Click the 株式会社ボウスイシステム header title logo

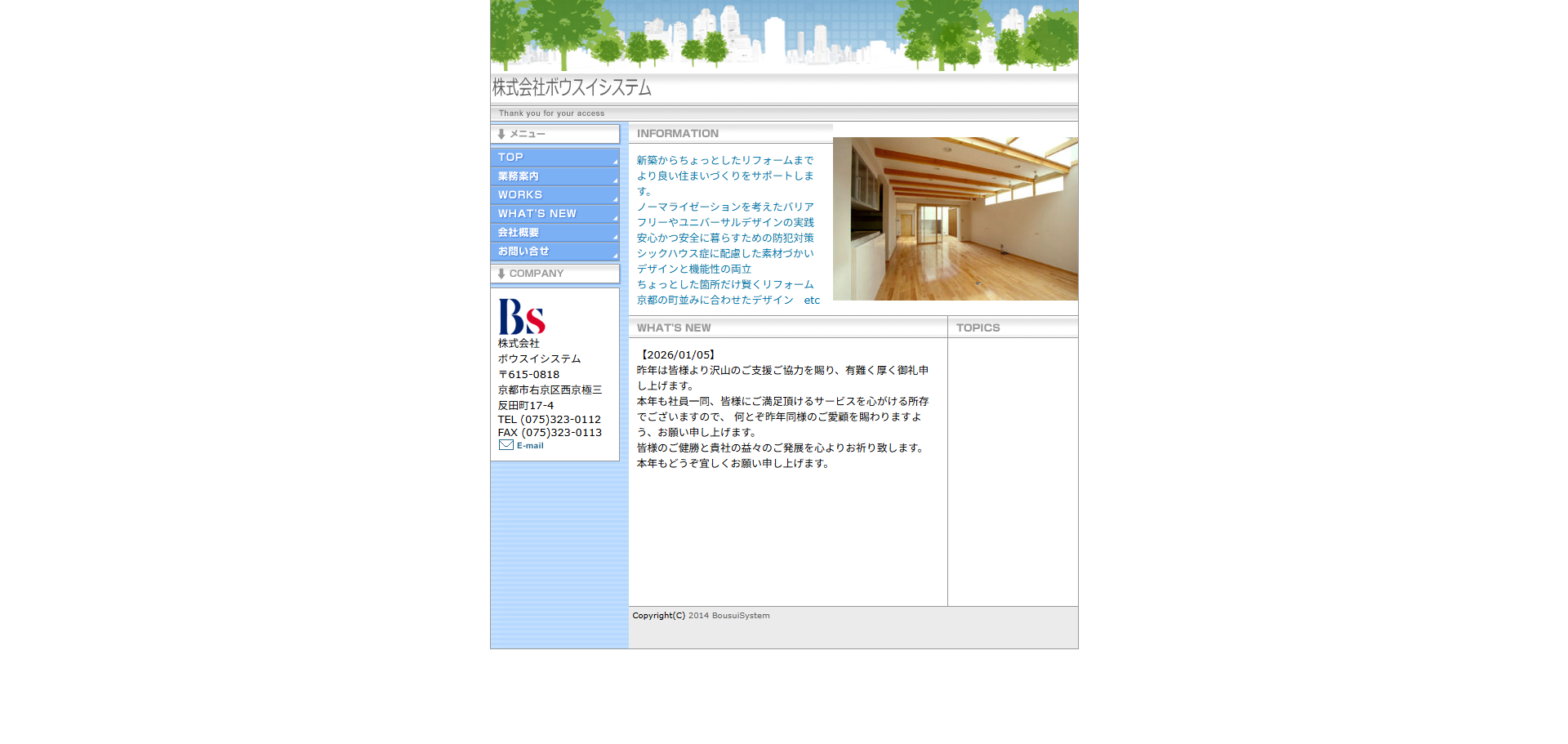pyautogui.click(x=572, y=87)
